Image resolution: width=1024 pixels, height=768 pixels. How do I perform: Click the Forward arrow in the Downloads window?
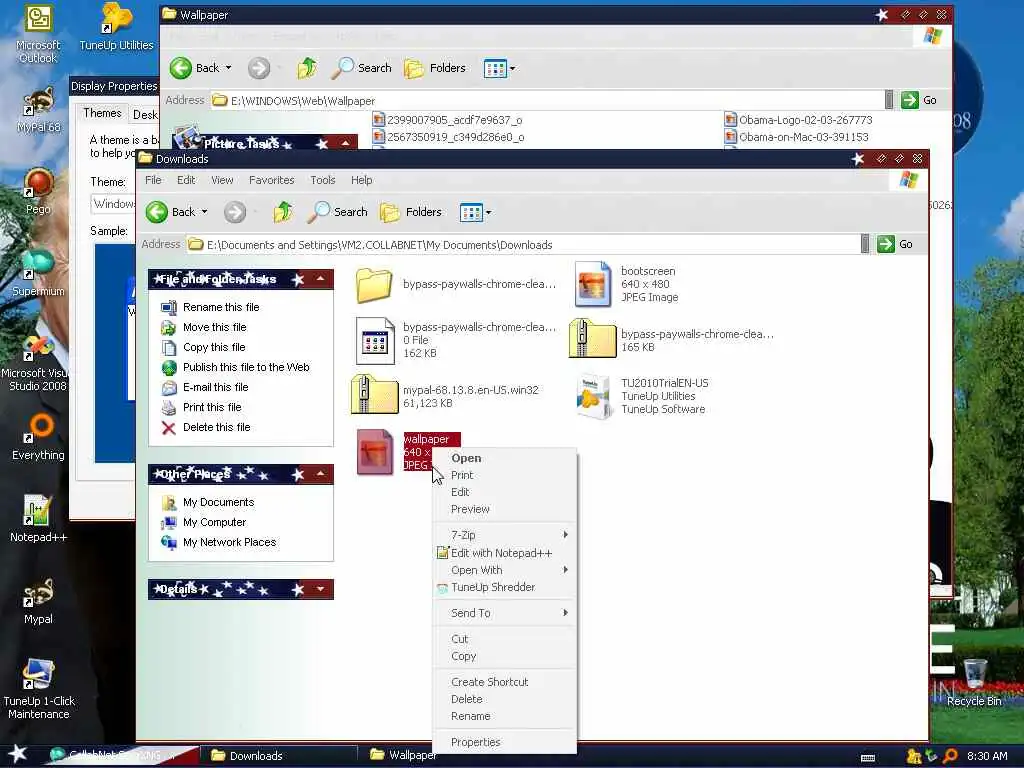235,212
